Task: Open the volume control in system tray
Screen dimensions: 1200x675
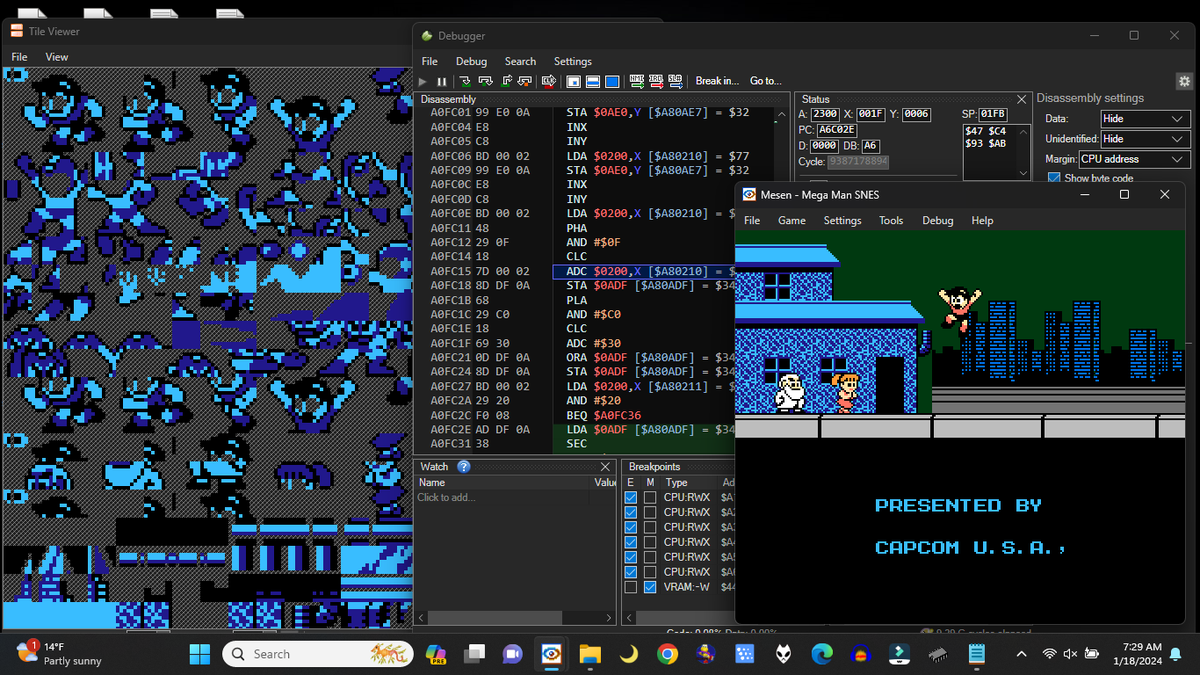Action: [1071, 654]
